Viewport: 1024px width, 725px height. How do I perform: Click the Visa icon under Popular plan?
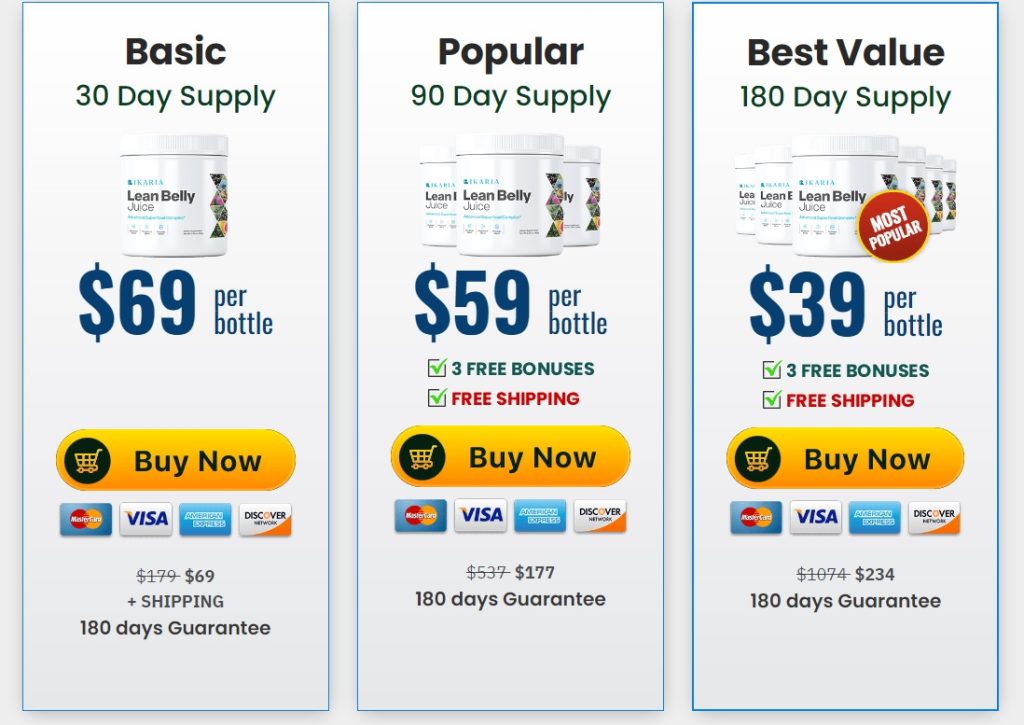(x=481, y=515)
